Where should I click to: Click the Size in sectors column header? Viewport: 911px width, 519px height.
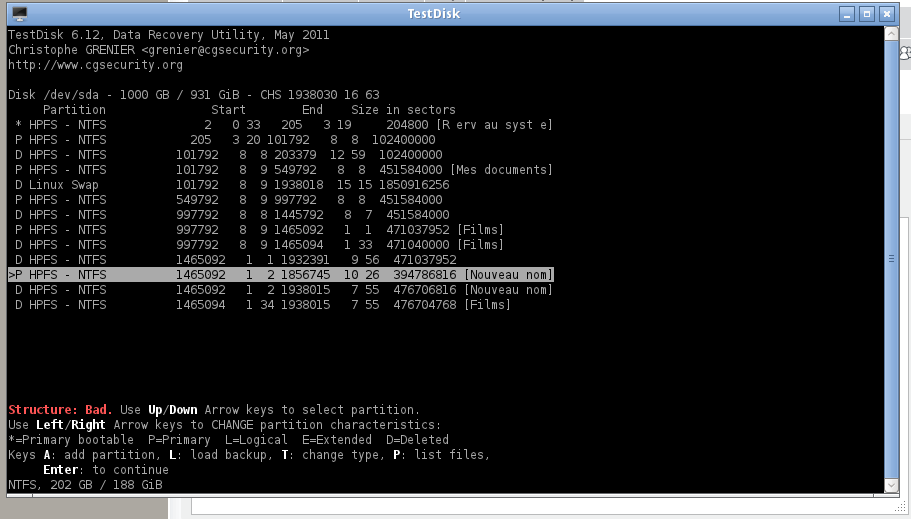tap(403, 110)
